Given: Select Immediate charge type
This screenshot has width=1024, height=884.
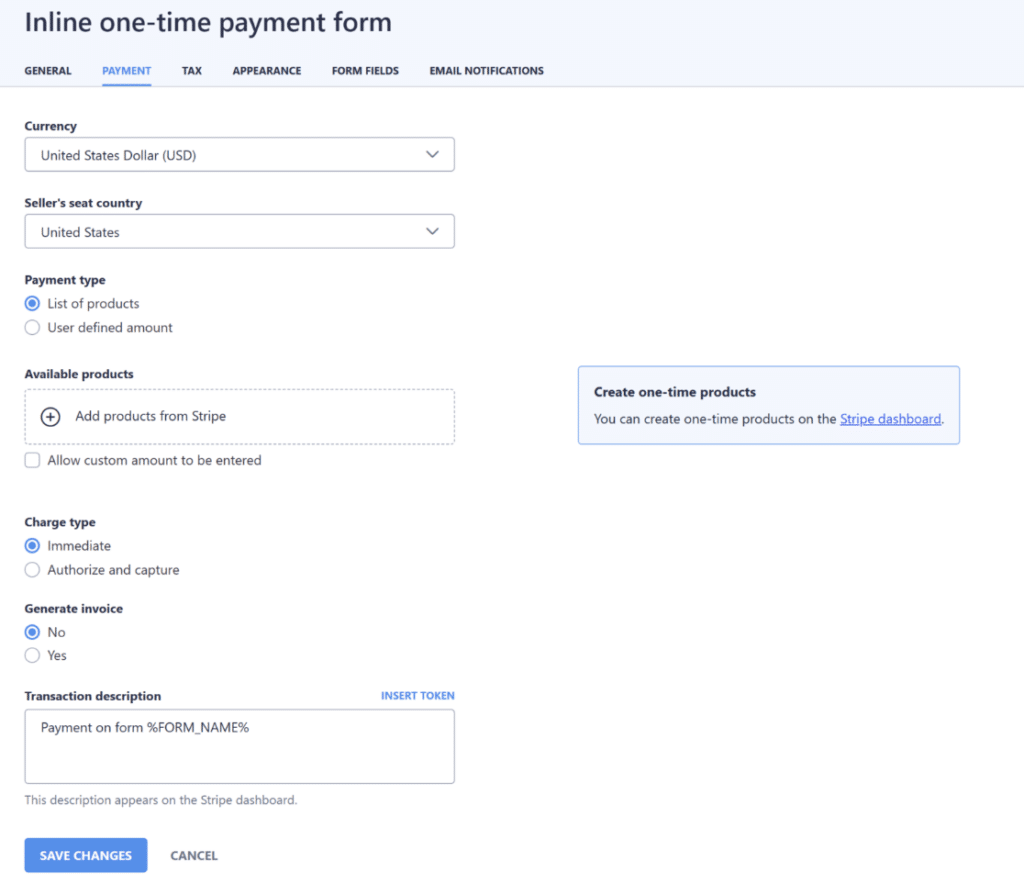Looking at the screenshot, I should coord(31,545).
